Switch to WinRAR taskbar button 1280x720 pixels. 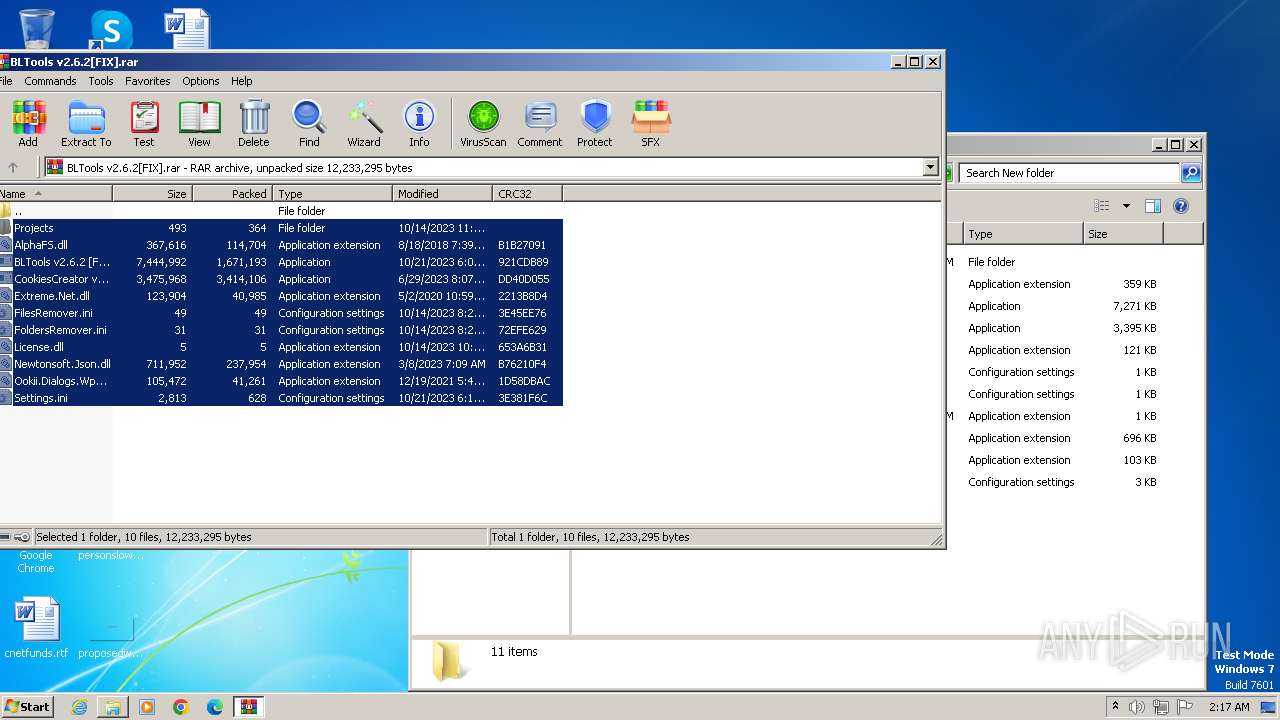click(x=249, y=707)
